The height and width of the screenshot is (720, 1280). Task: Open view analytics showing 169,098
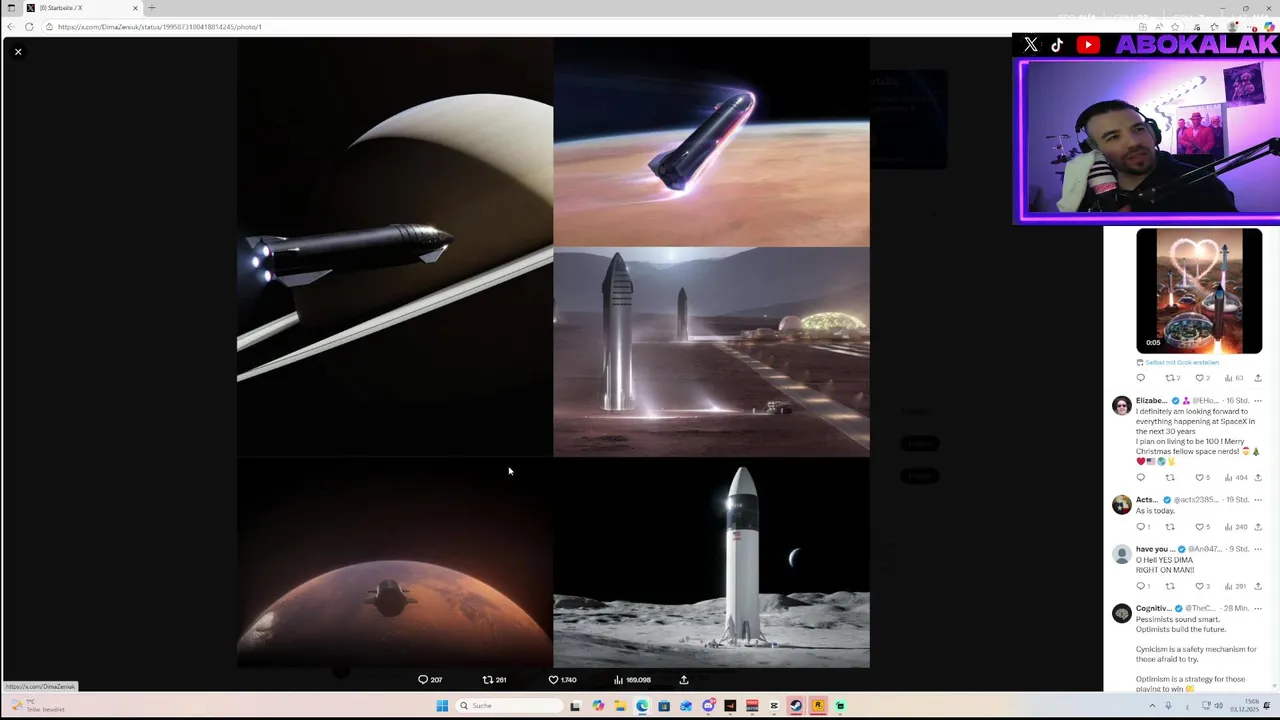[x=632, y=680]
